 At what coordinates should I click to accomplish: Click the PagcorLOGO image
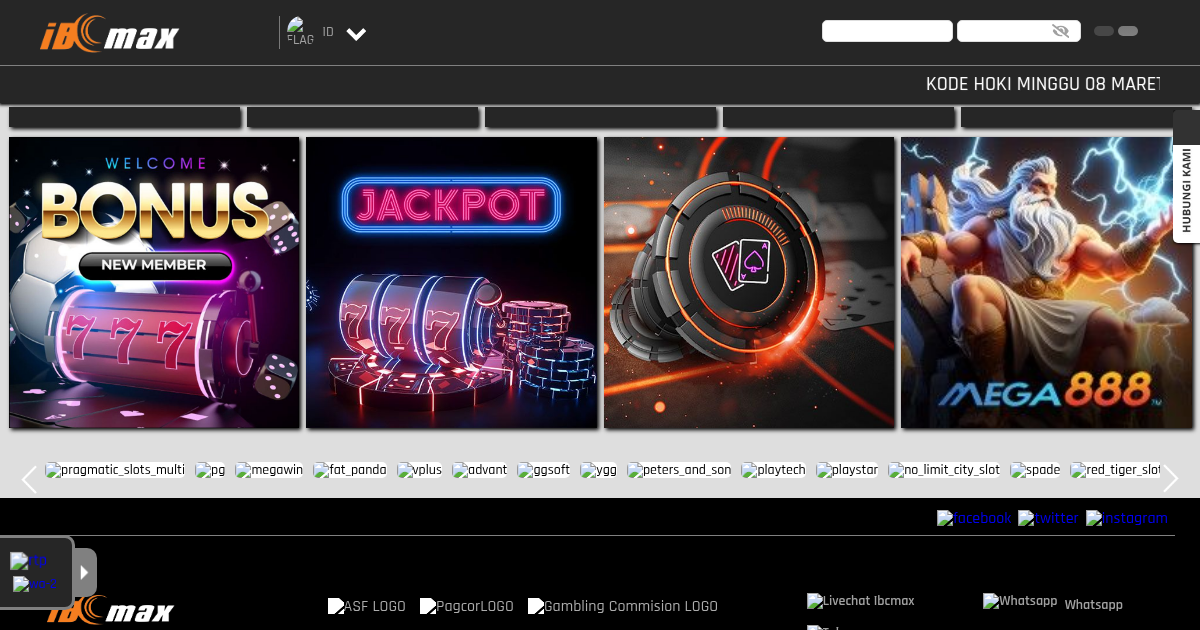pos(467,606)
